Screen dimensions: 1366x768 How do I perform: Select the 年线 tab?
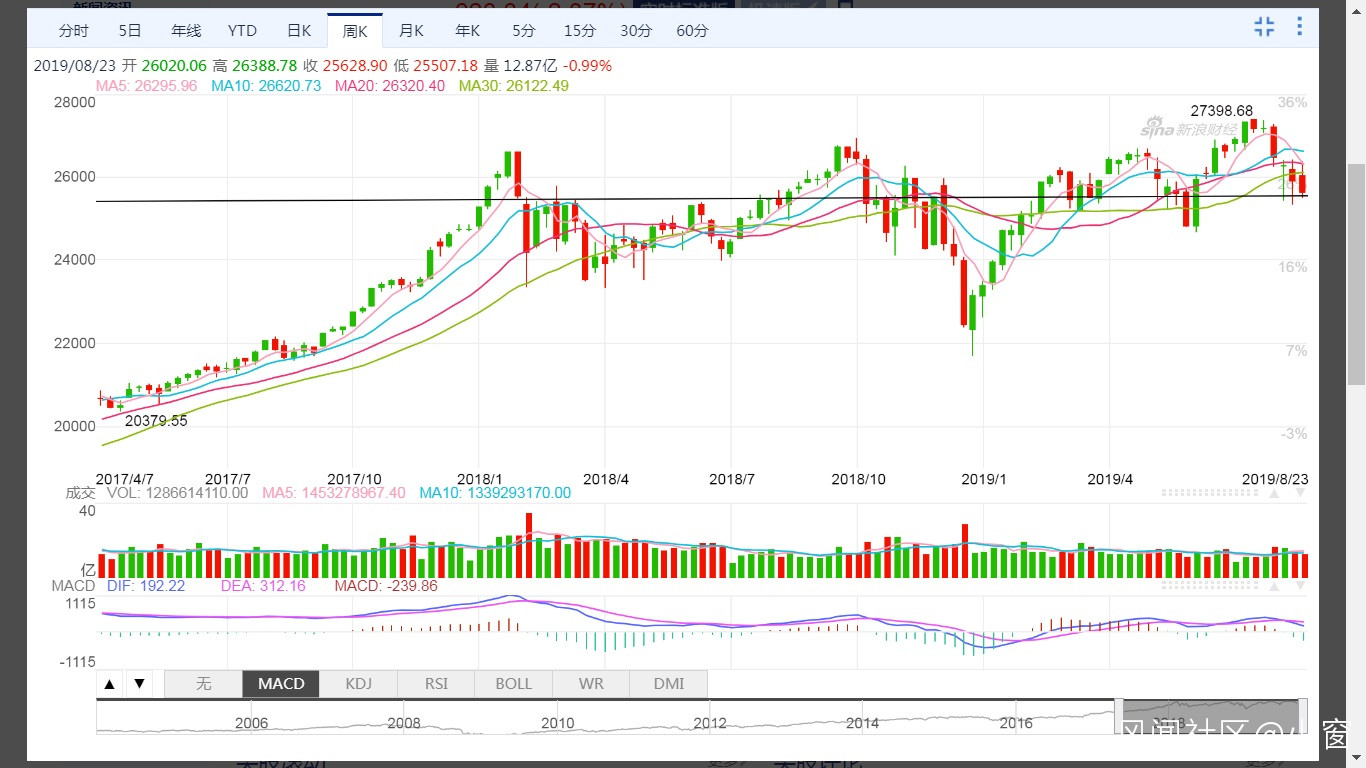[186, 31]
